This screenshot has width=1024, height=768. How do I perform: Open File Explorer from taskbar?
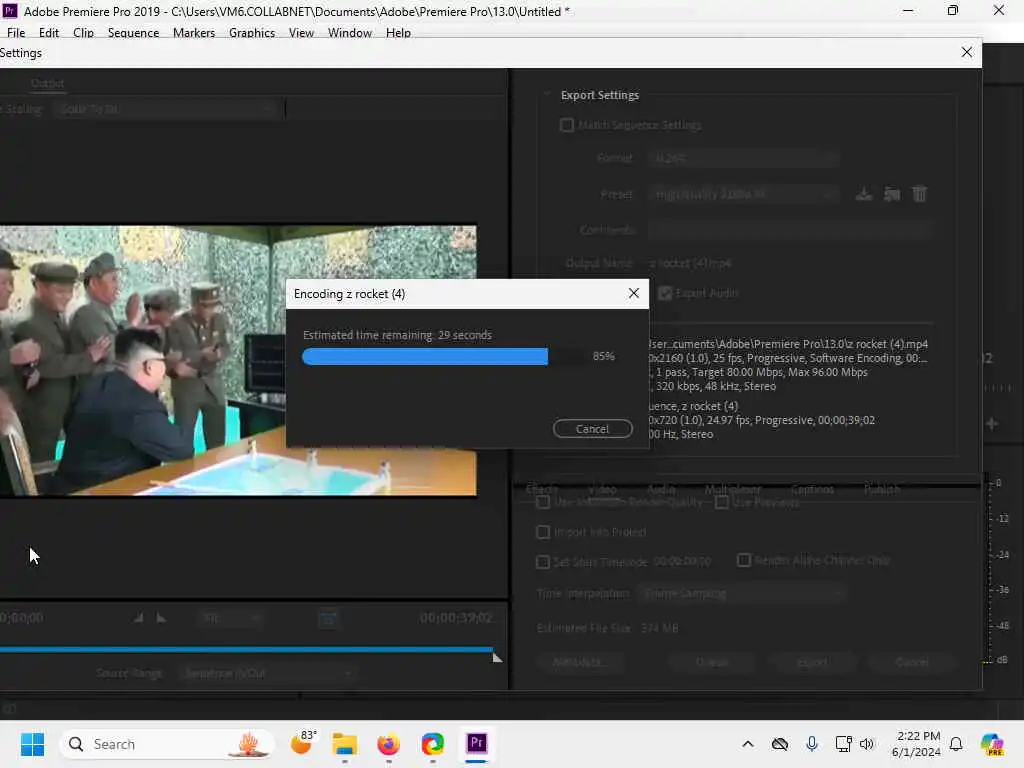point(345,744)
